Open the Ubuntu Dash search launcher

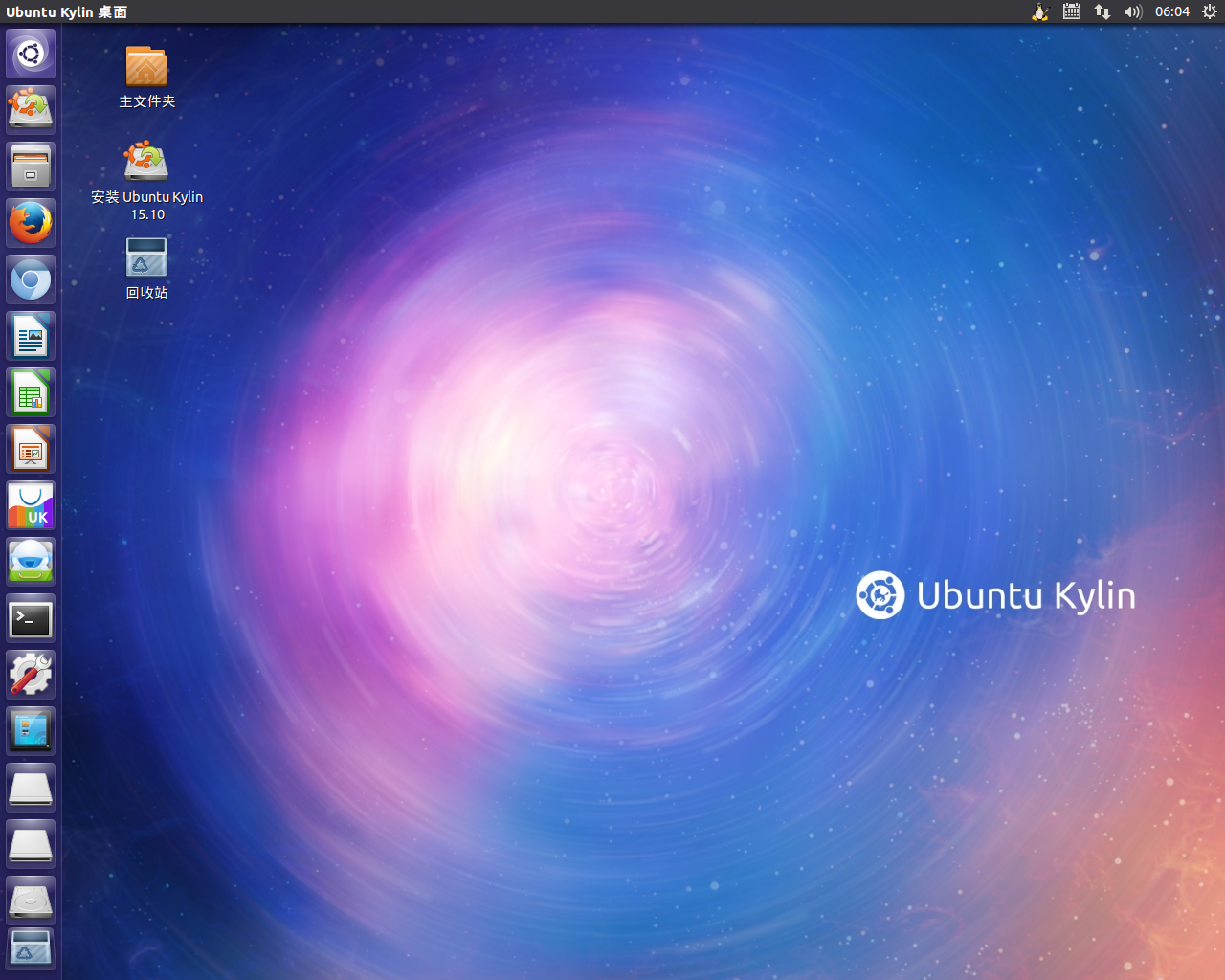pyautogui.click(x=31, y=54)
